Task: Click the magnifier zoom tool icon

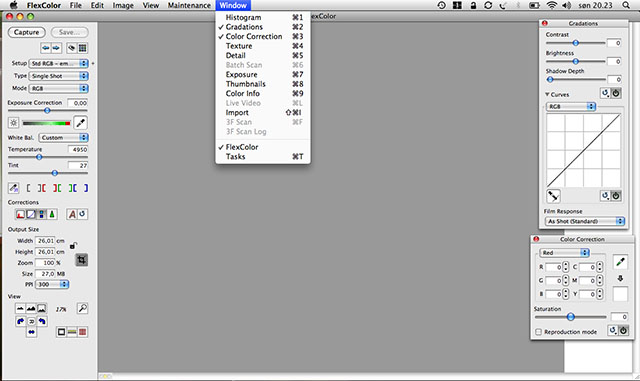Action: click(82, 308)
